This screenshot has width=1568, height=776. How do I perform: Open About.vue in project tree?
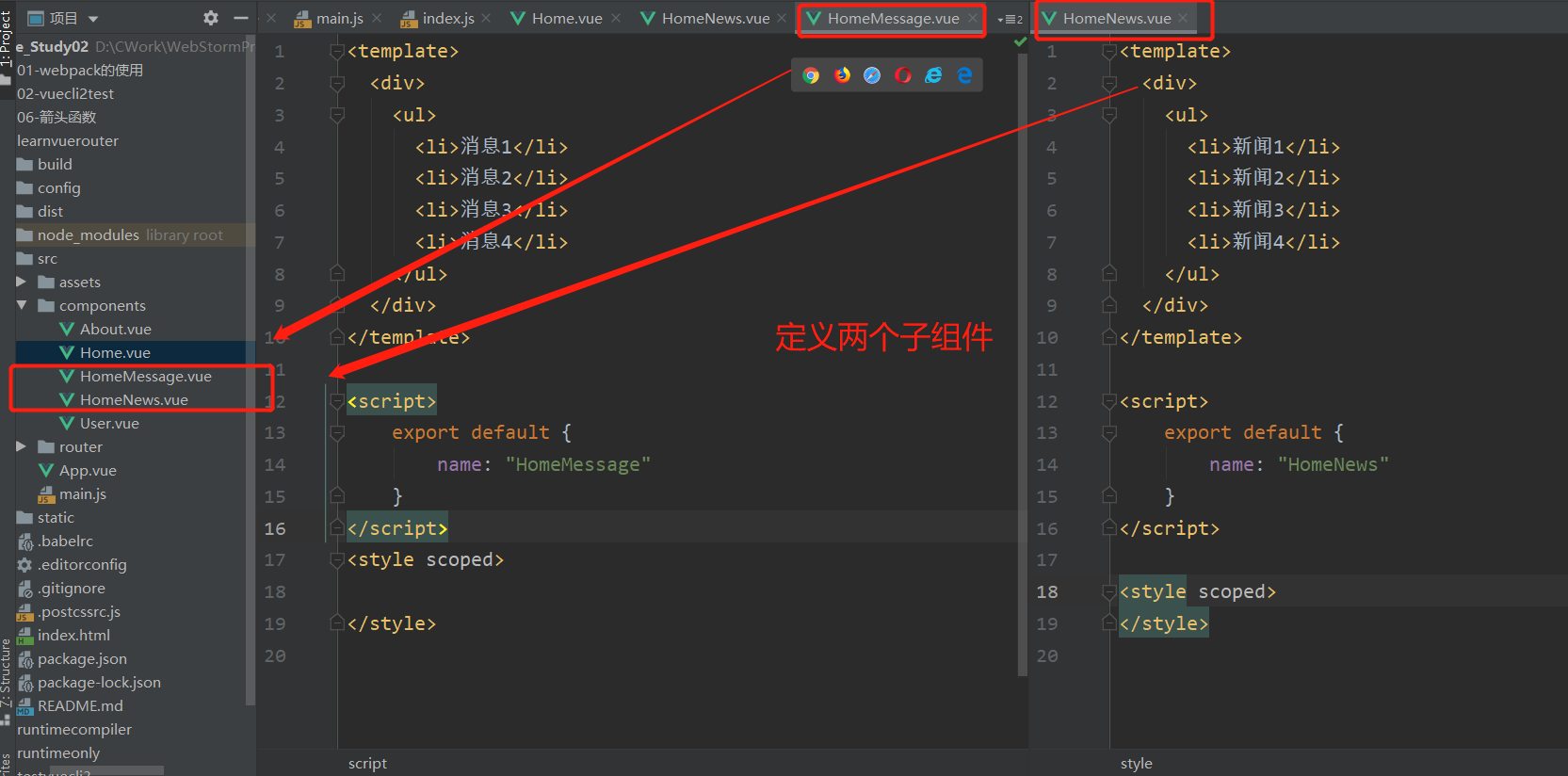115,329
